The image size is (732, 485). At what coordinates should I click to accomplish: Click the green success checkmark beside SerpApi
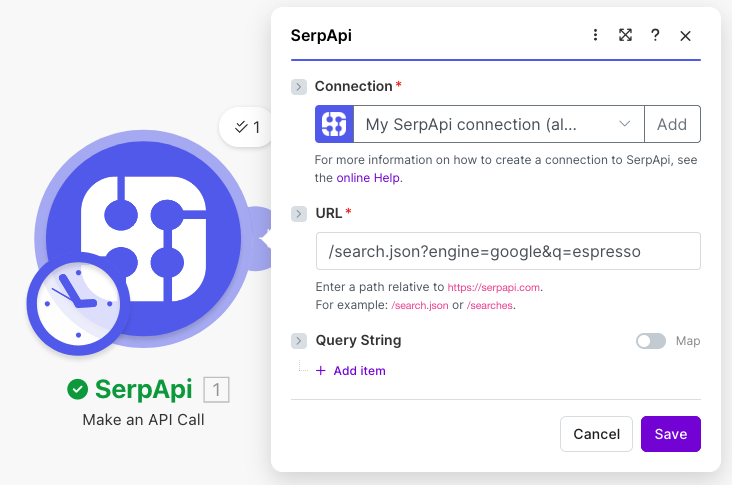click(x=77, y=389)
